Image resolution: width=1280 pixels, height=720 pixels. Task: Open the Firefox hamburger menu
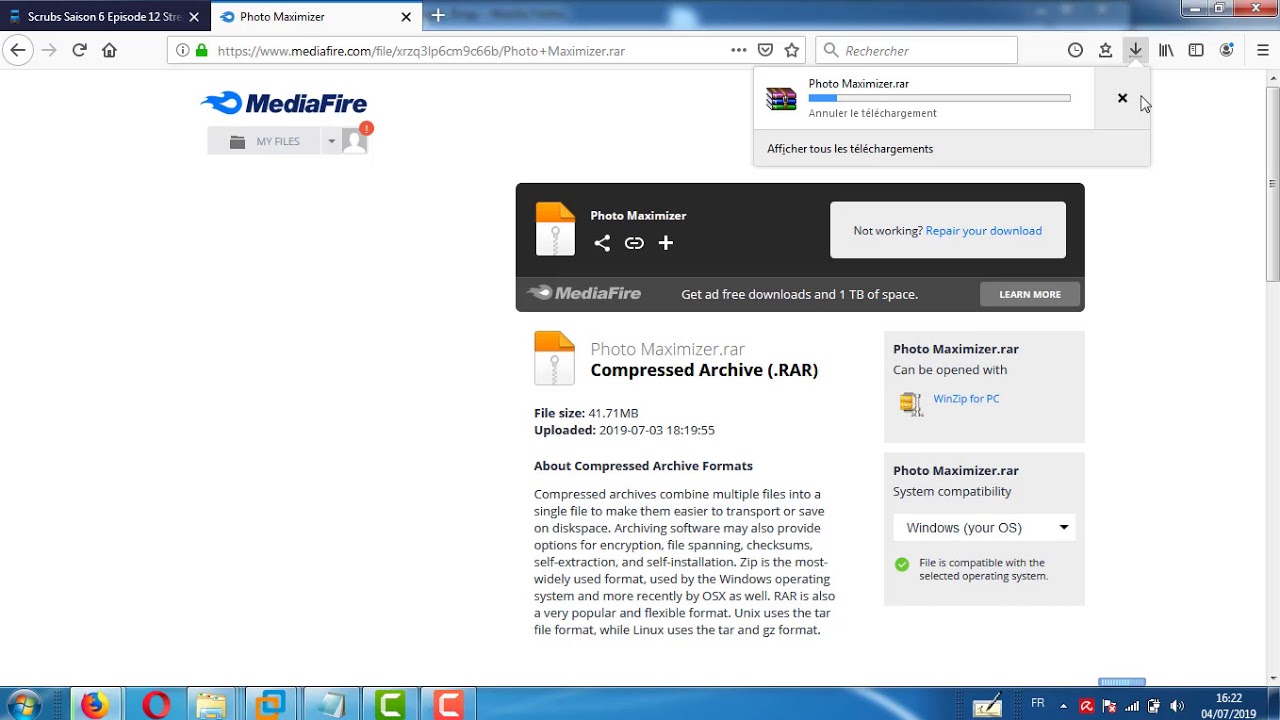[x=1262, y=50]
